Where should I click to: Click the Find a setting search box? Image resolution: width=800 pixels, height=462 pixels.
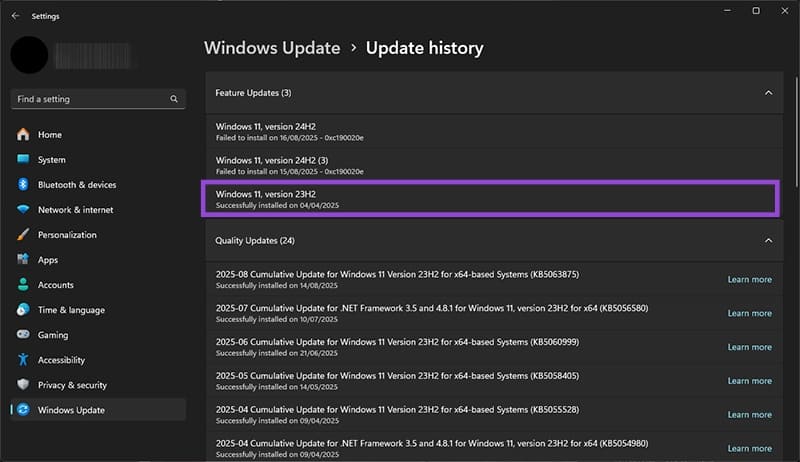(98, 99)
